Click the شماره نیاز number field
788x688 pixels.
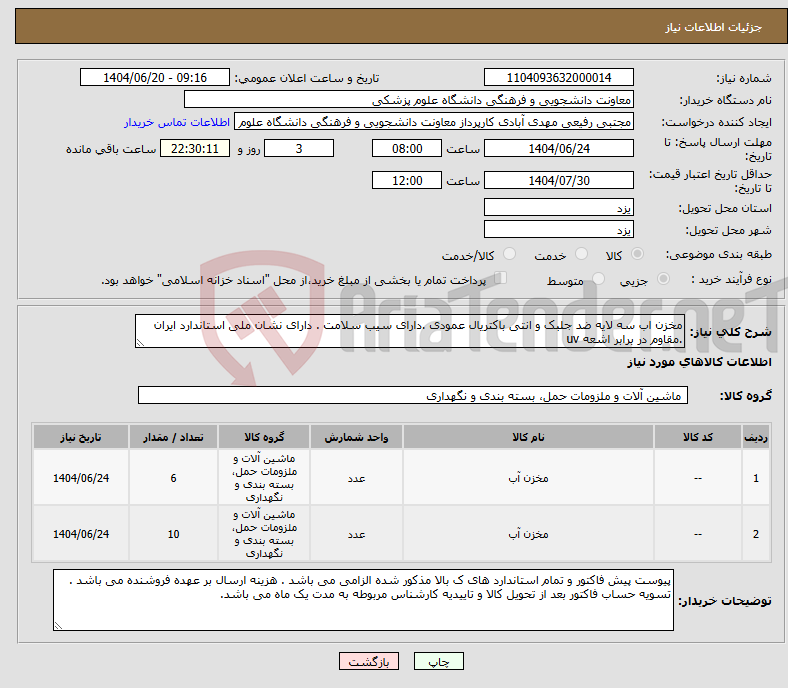click(x=558, y=78)
